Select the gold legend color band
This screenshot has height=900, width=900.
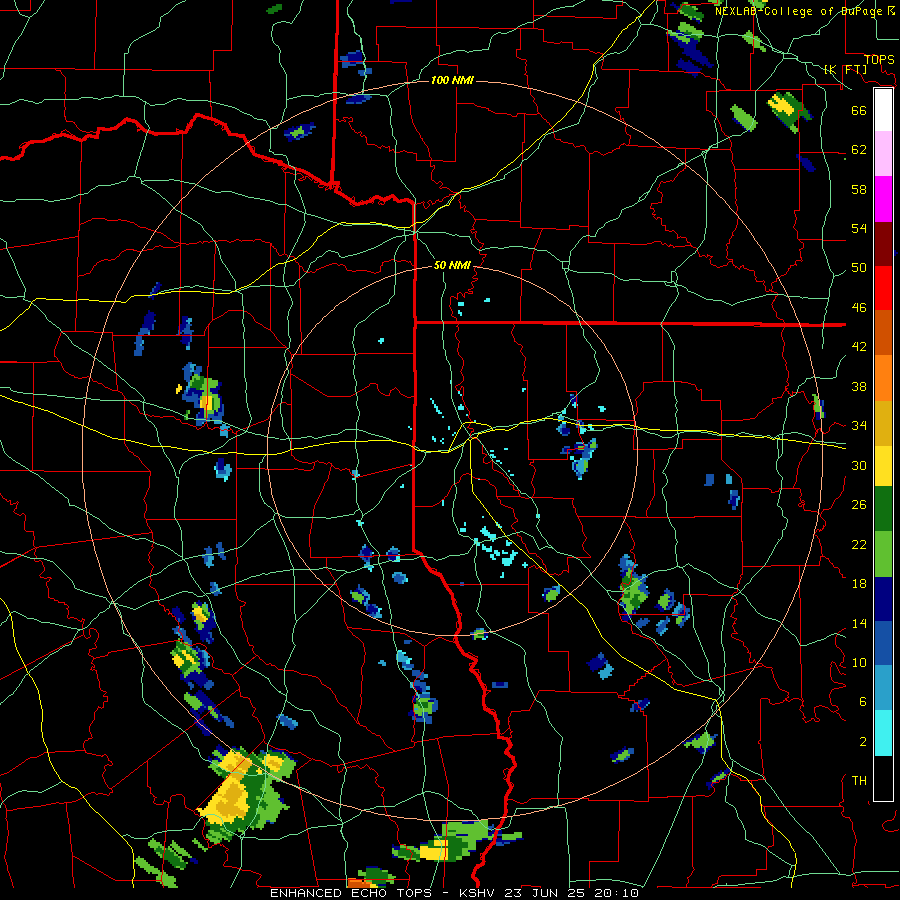pos(883,423)
